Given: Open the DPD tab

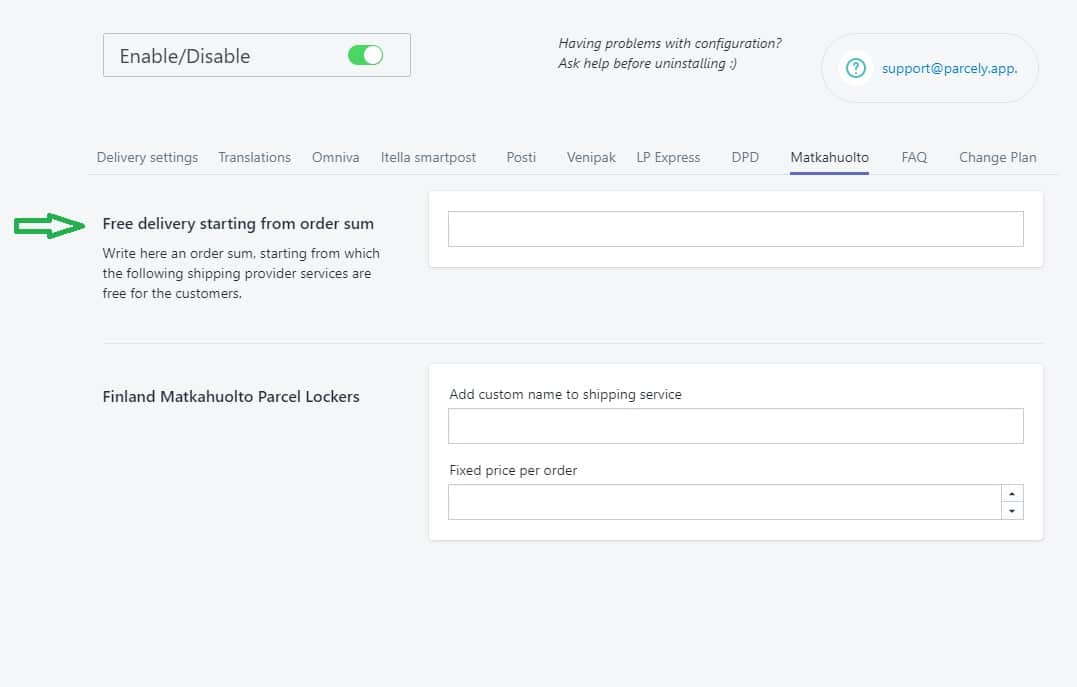Looking at the screenshot, I should point(745,157).
